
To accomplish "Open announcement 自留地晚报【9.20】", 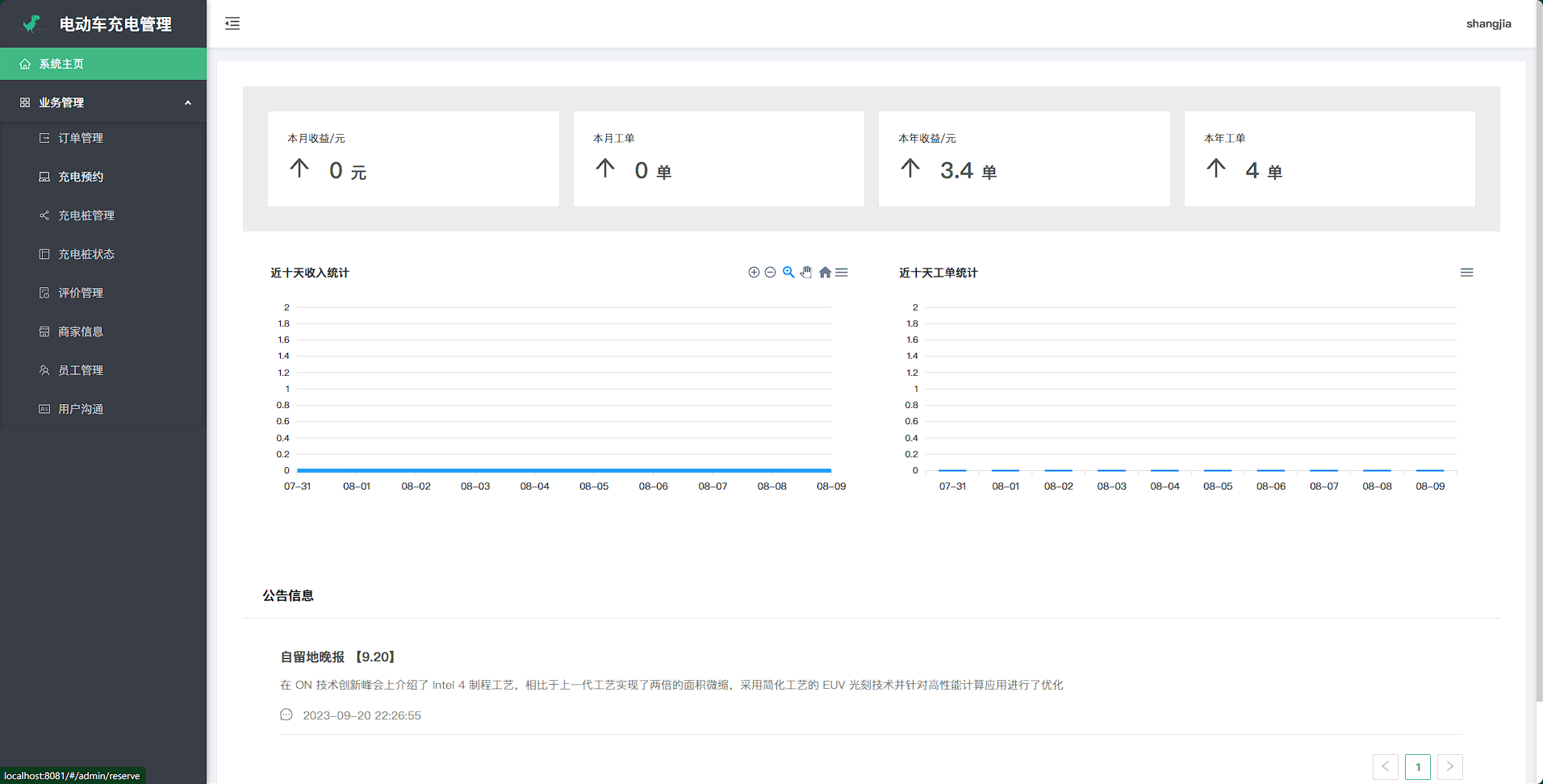I will pyautogui.click(x=338, y=657).
